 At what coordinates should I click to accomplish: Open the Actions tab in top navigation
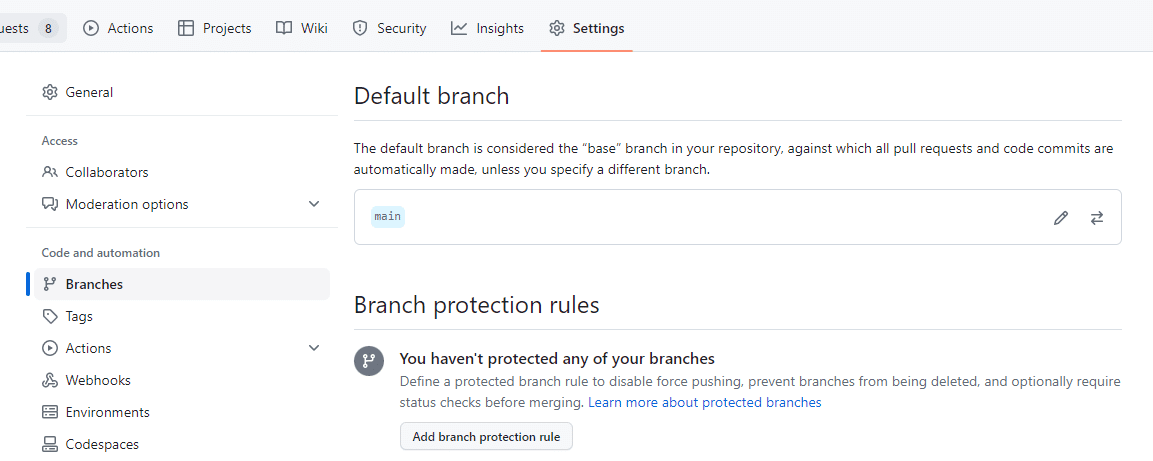118,28
